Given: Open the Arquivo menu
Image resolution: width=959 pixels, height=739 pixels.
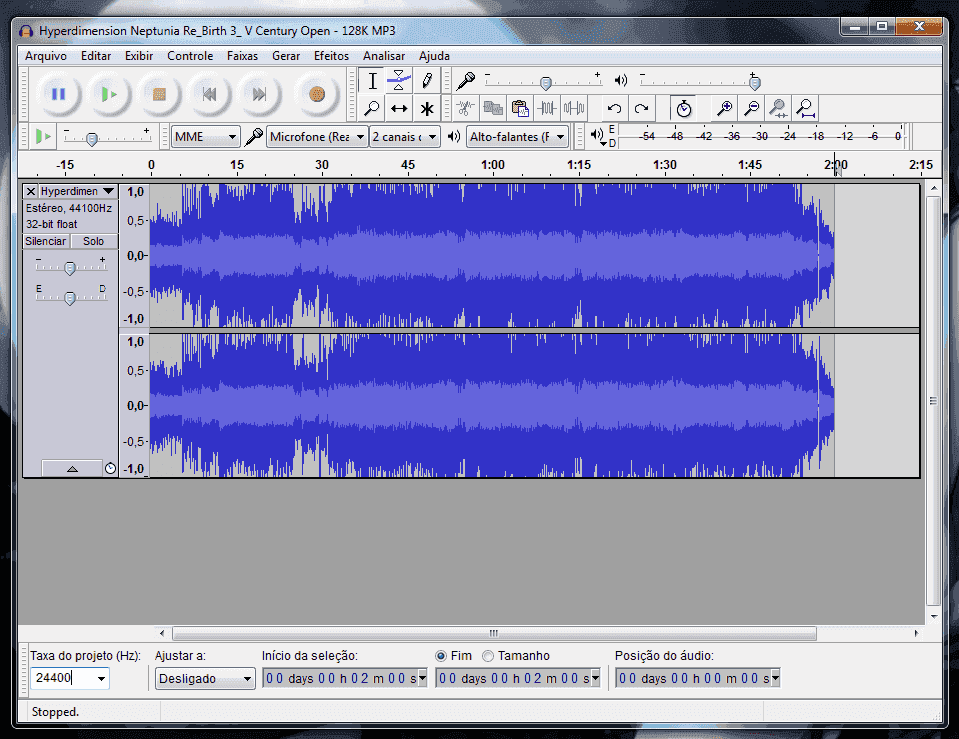Looking at the screenshot, I should point(46,56).
